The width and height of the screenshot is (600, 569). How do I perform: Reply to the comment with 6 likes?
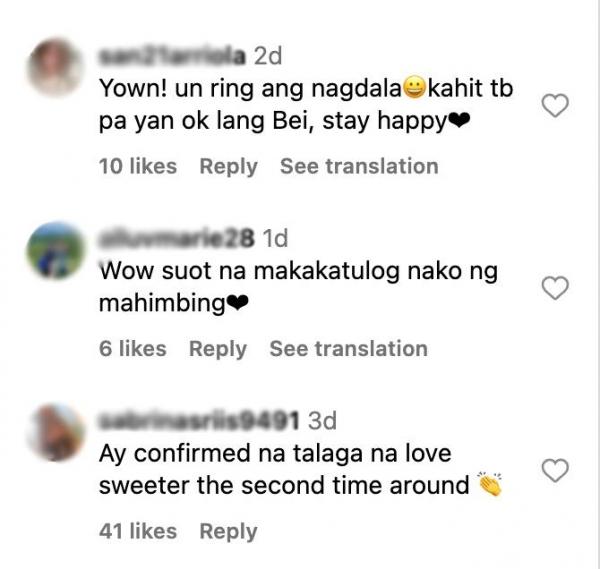[218, 349]
